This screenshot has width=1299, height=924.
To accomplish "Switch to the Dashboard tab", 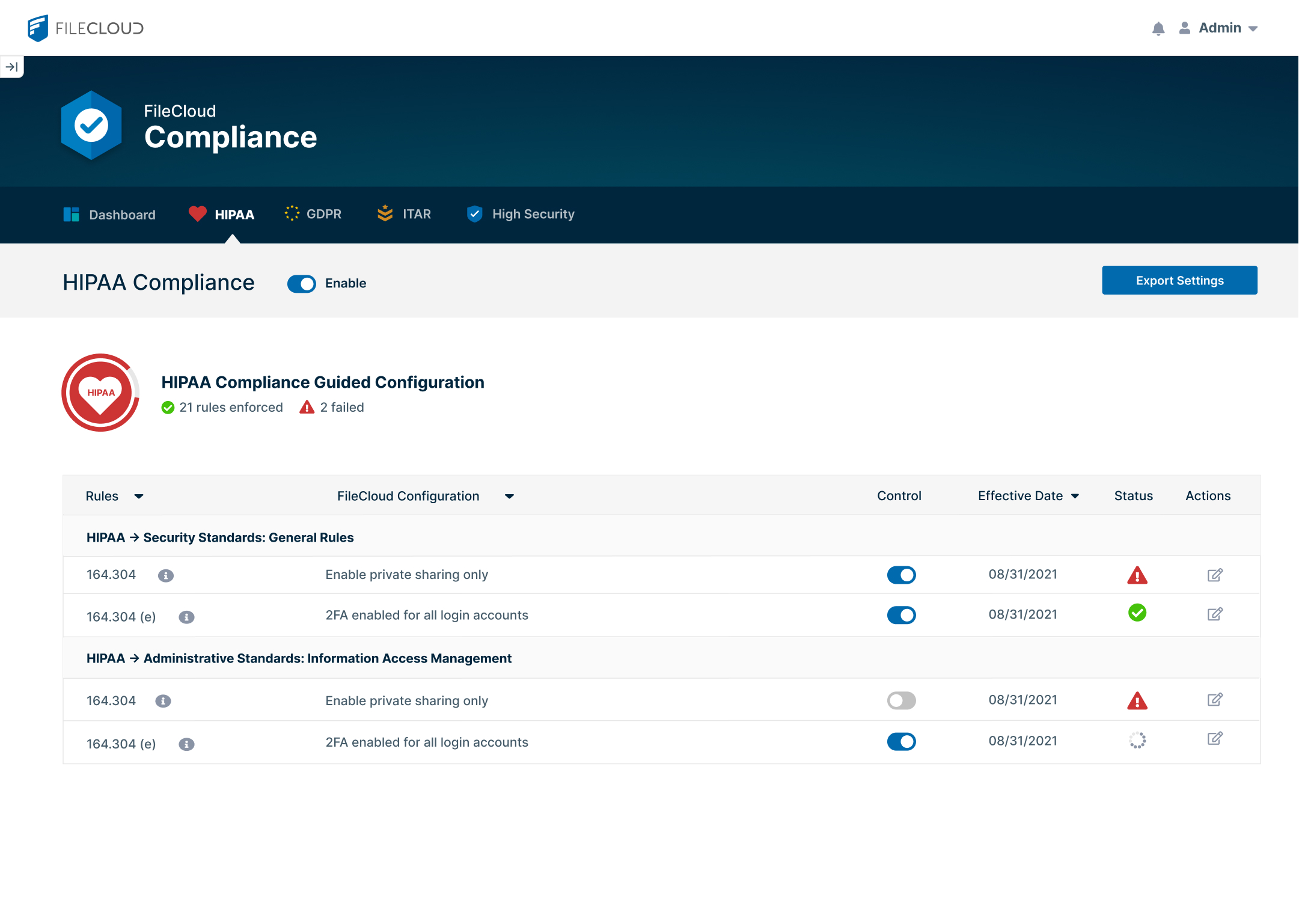I will [109, 215].
